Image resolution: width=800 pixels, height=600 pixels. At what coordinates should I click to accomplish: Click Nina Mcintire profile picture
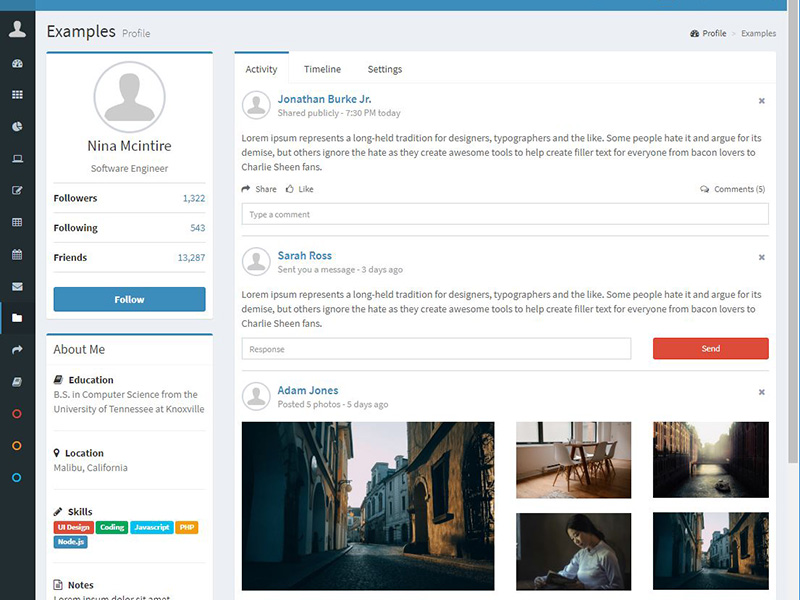130,97
